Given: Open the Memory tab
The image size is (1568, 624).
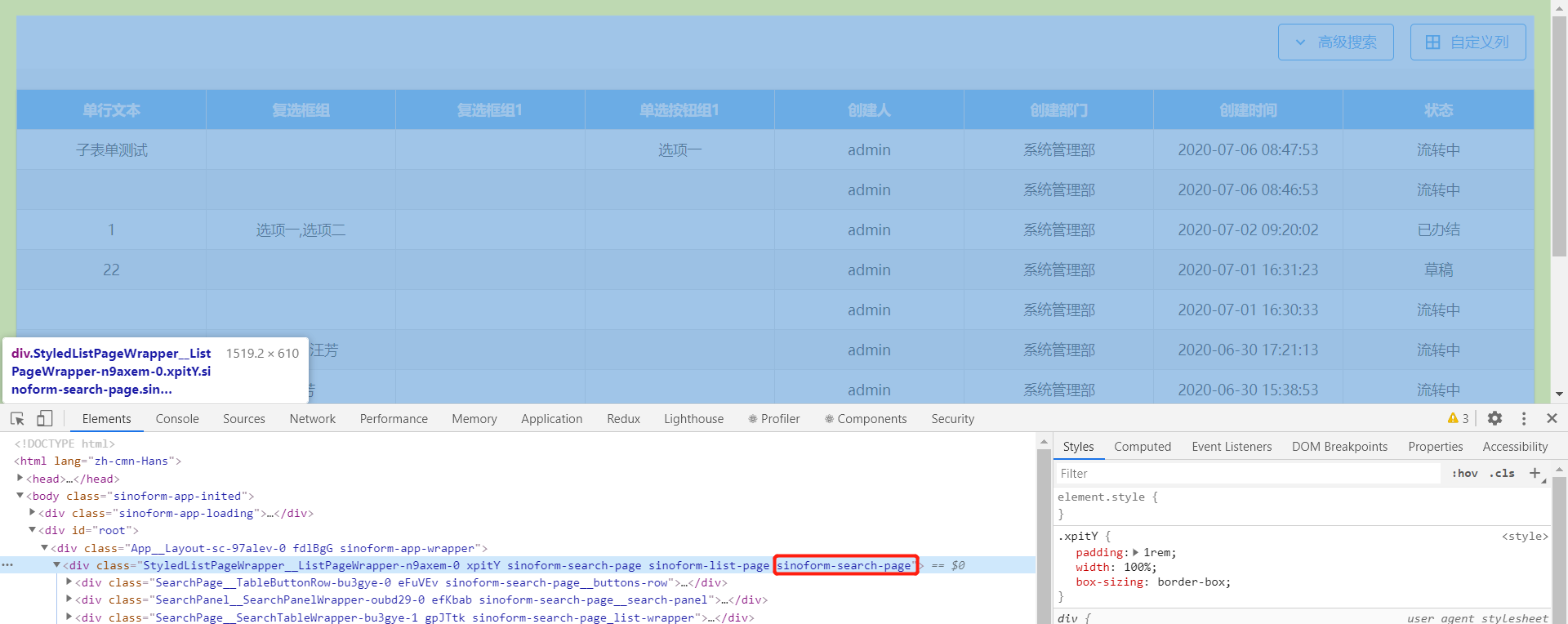Looking at the screenshot, I should pos(474,419).
